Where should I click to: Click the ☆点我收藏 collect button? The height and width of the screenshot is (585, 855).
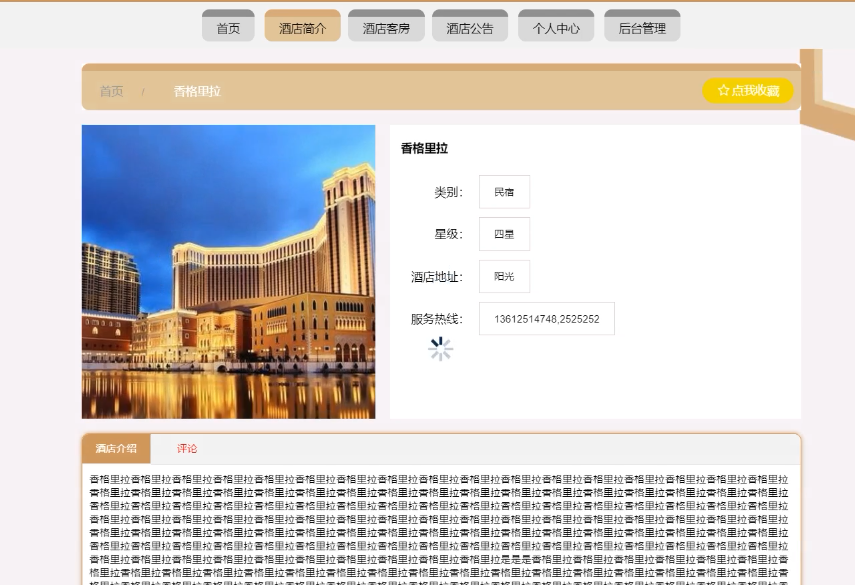pyautogui.click(x=748, y=90)
